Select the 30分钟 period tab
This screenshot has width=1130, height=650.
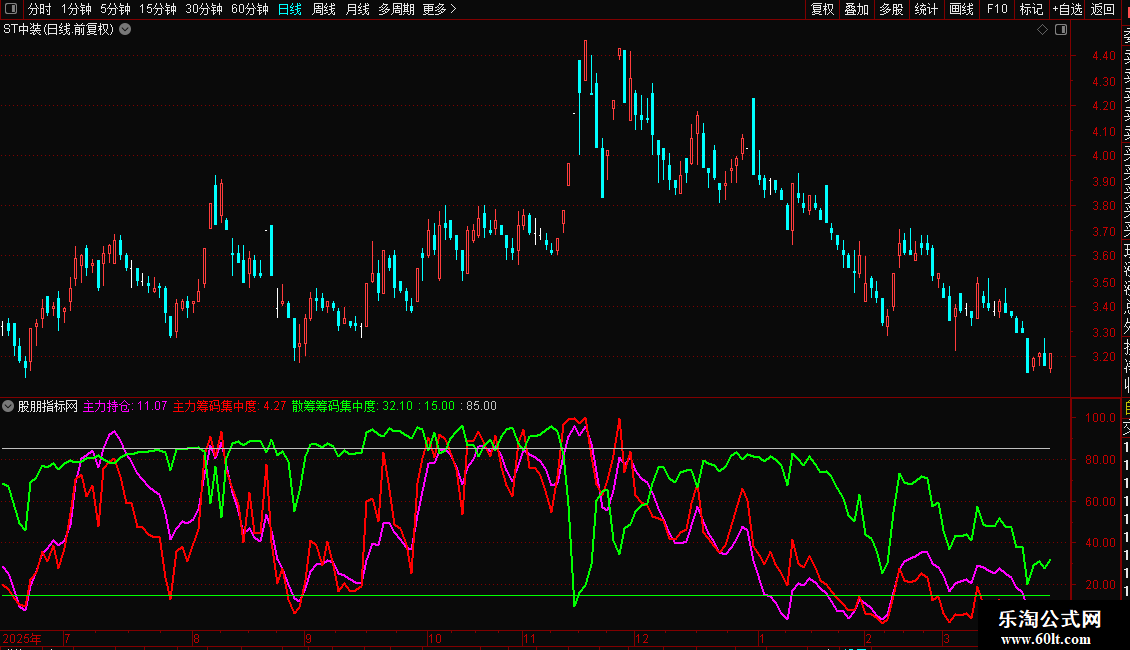(x=204, y=9)
